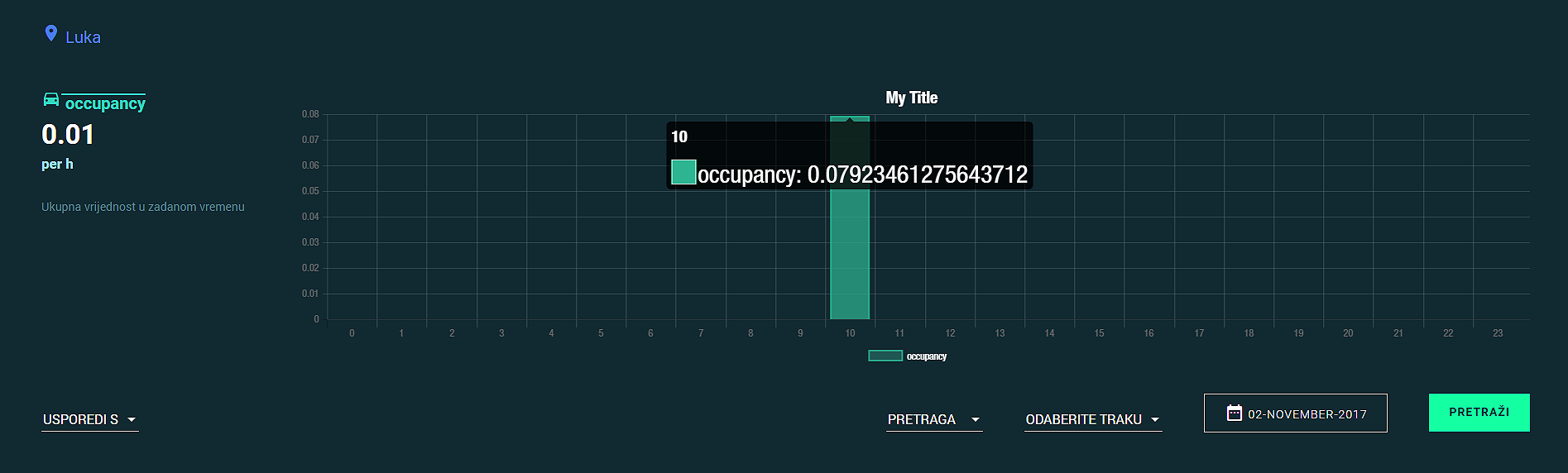This screenshot has height=473, width=1568.
Task: Click the PRETRAŽI search button
Action: (x=1479, y=412)
